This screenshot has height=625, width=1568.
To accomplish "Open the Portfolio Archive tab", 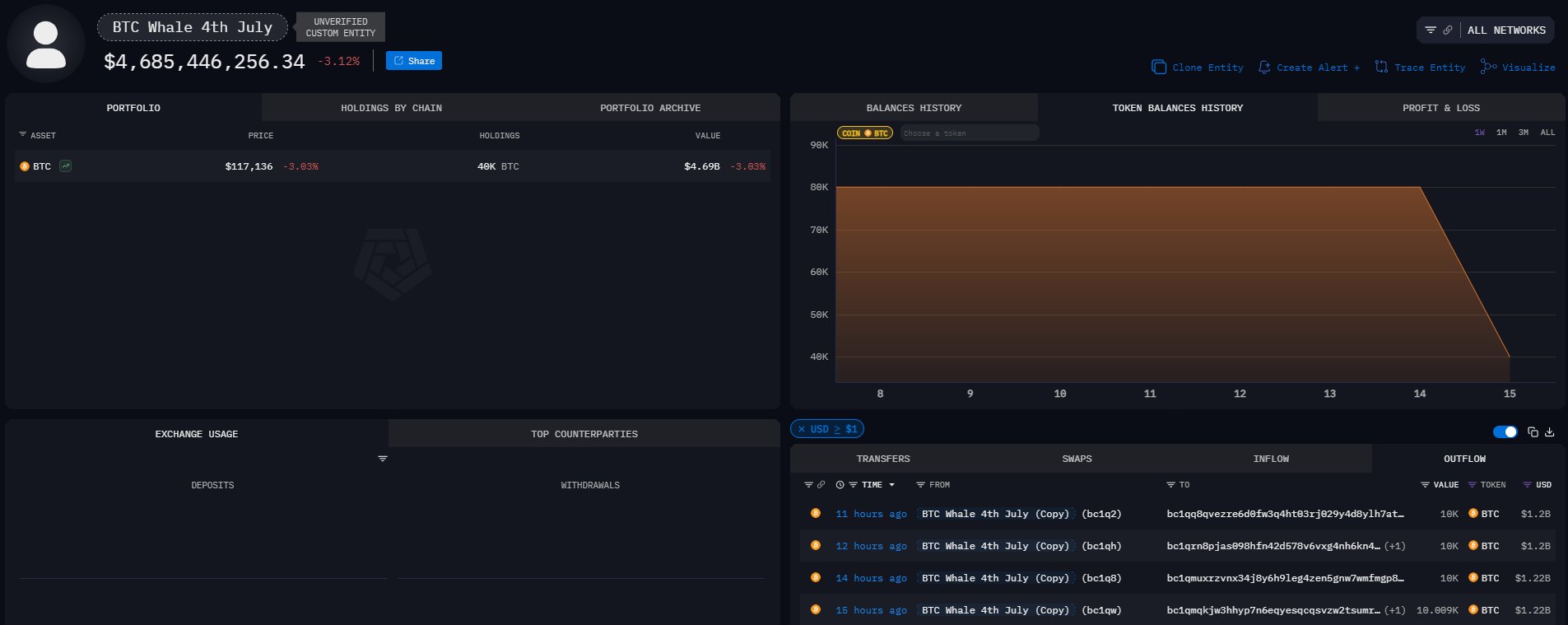I will point(650,108).
